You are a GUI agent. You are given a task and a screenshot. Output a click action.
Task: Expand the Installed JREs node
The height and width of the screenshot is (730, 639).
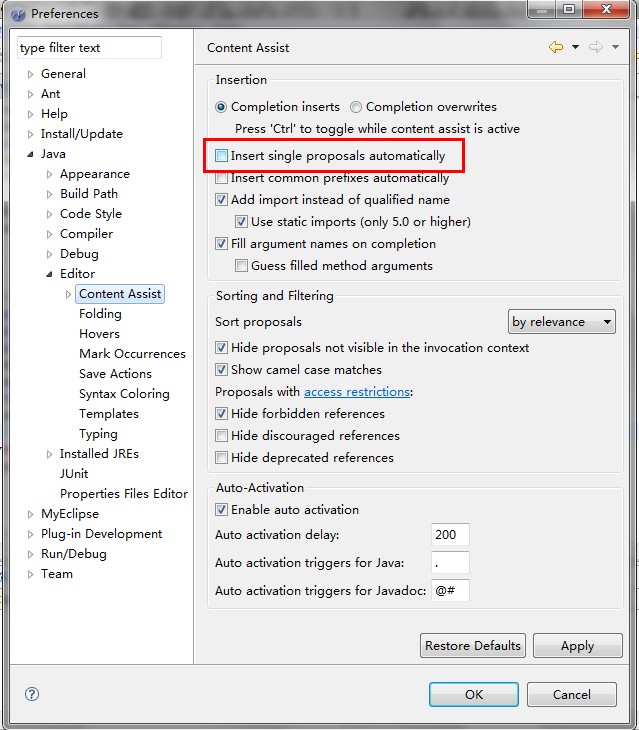click(50, 454)
